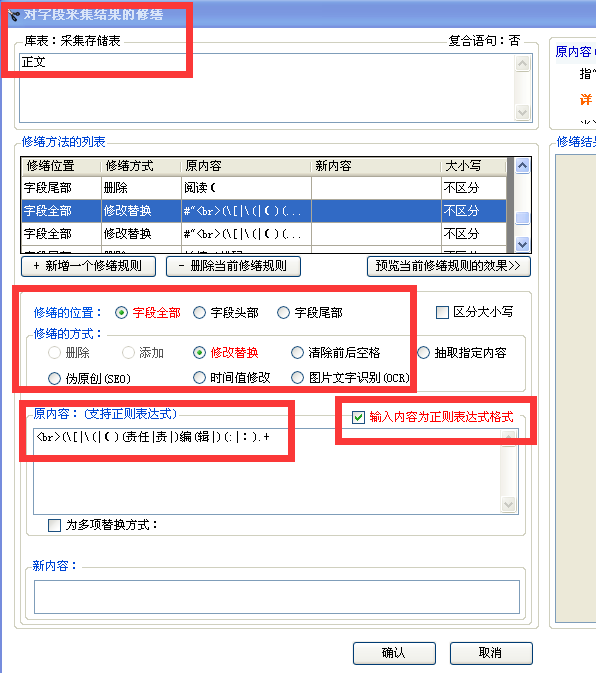This screenshot has width=596, height=673.
Task: Click 删除当前修缮规则 button
Action: [x=233, y=266]
